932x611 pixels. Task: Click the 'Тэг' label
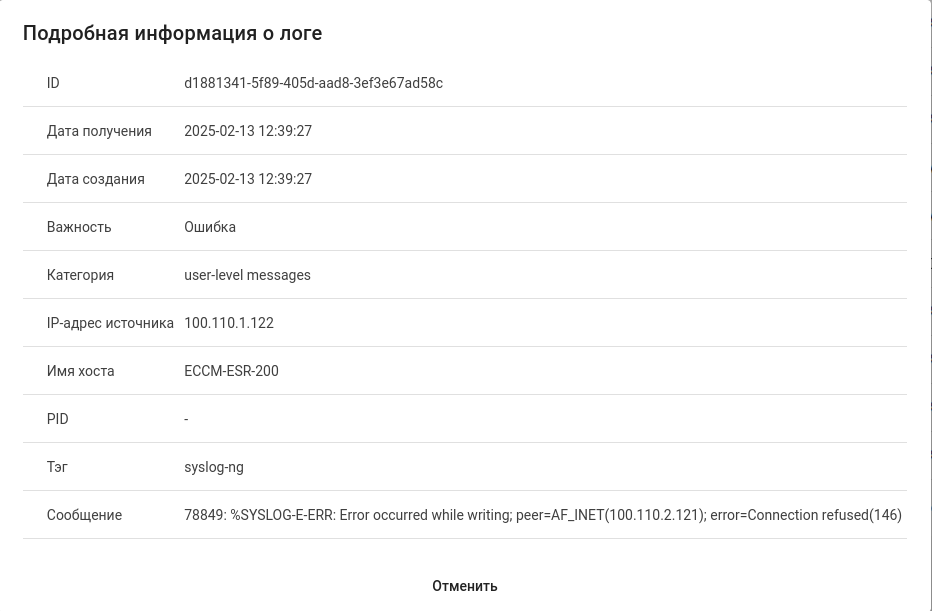pyautogui.click(x=57, y=467)
